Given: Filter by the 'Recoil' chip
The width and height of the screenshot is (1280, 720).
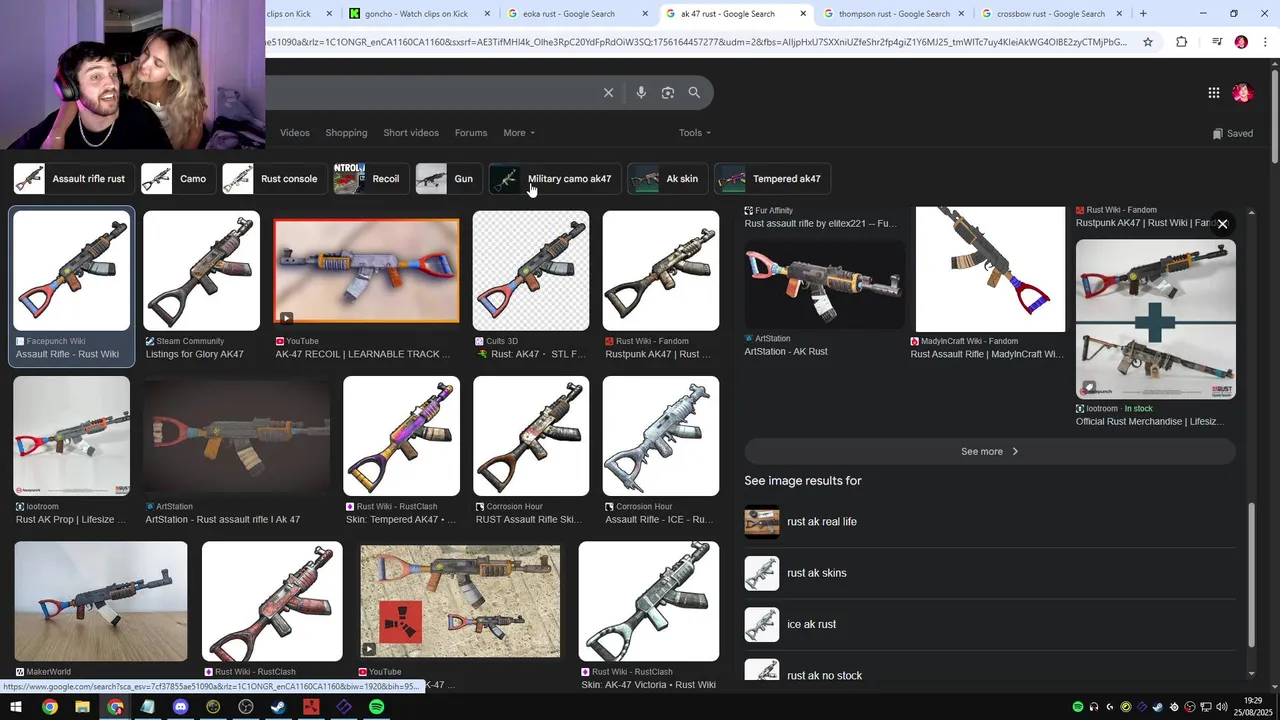Looking at the screenshot, I should pyautogui.click(x=371, y=179).
